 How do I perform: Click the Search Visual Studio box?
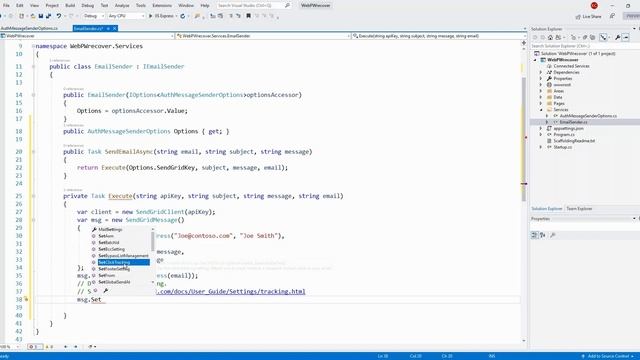click(253, 5)
